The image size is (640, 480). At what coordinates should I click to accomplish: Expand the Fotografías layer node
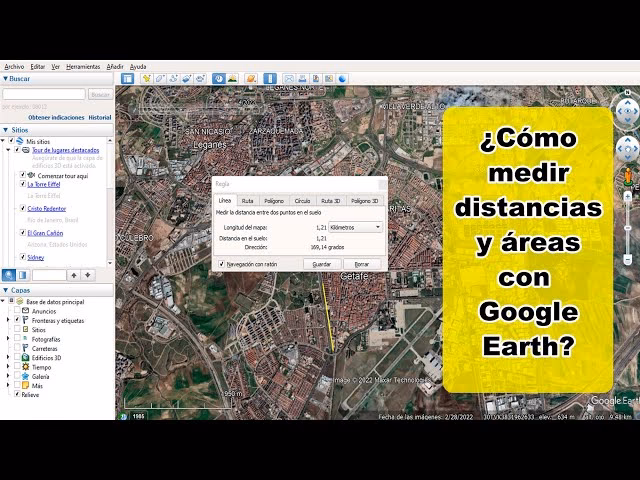[8, 339]
